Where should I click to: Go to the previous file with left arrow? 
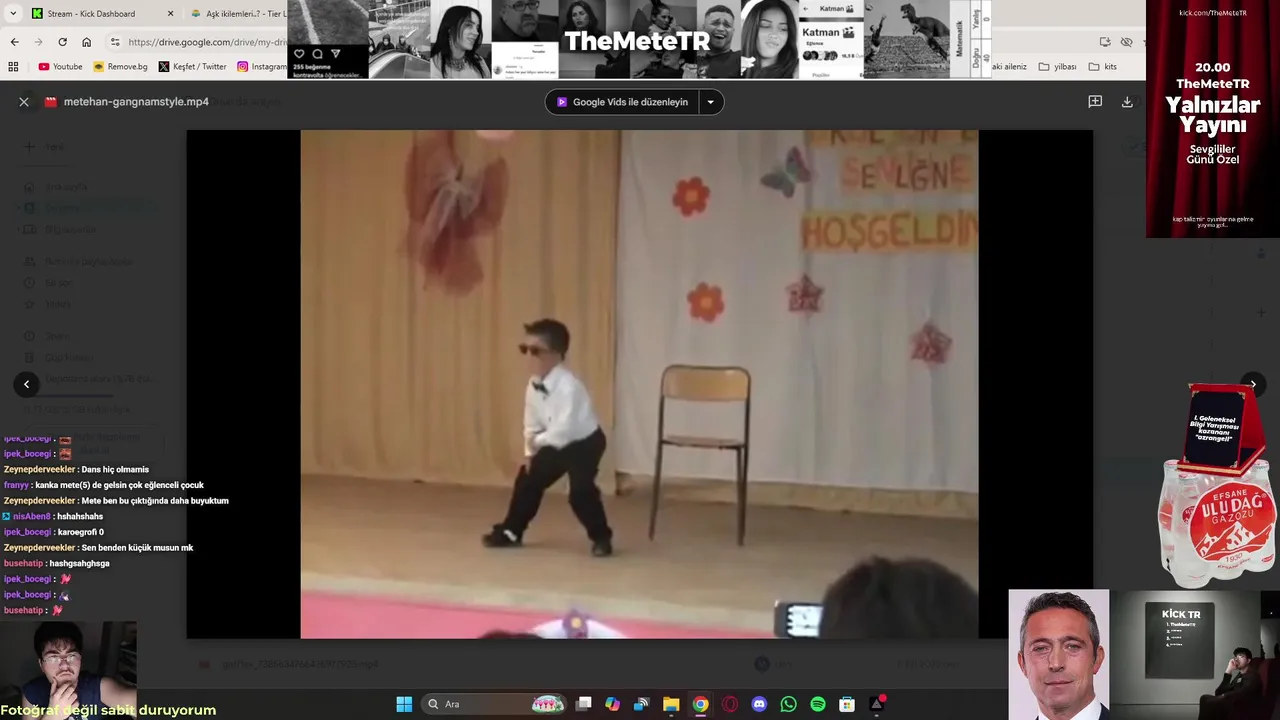click(x=26, y=384)
